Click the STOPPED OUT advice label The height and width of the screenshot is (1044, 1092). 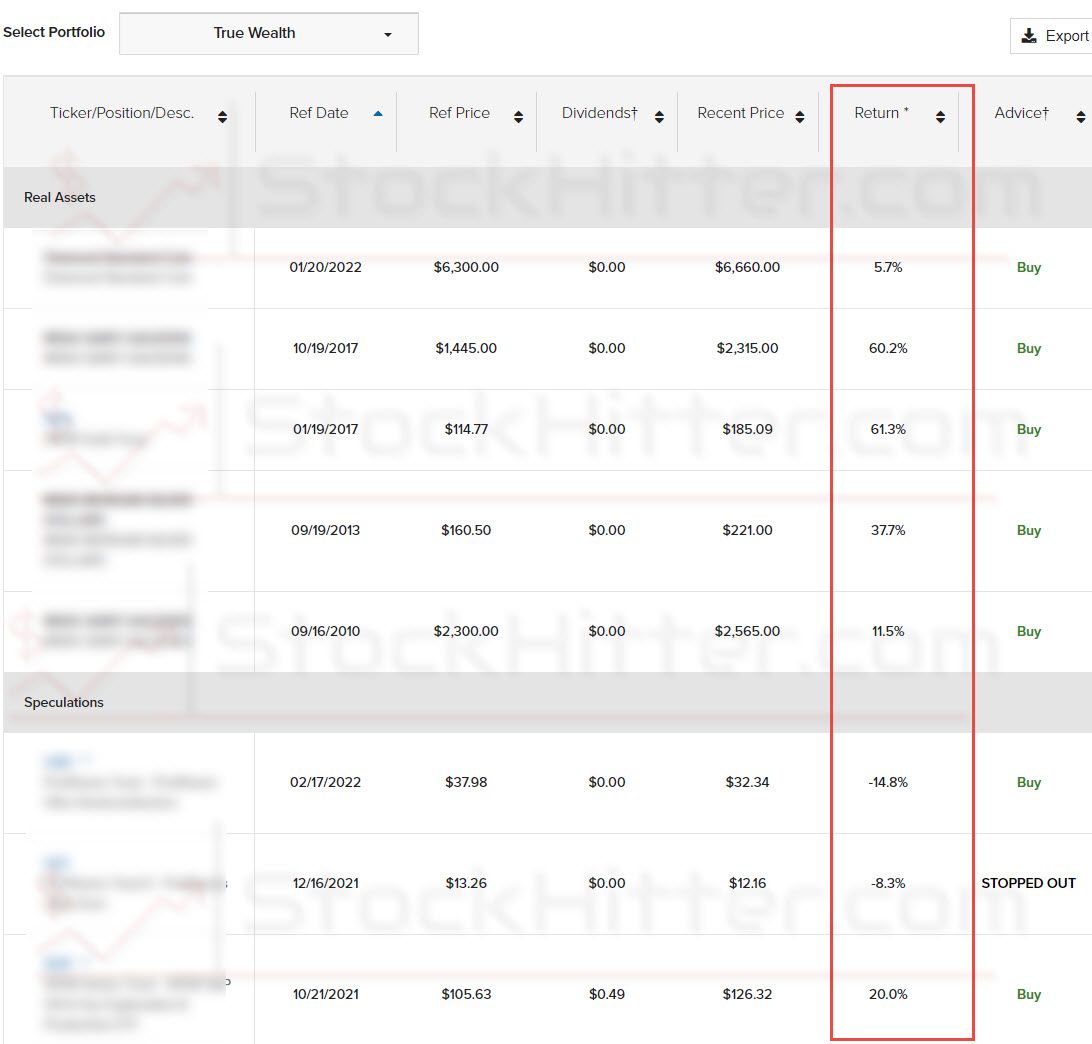click(1028, 883)
